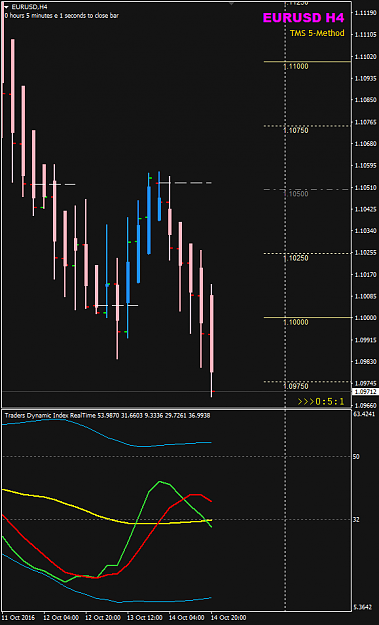This screenshot has width=379, height=625.
Task: Click the 50 level on the indicator scale
Action: [x=357, y=456]
